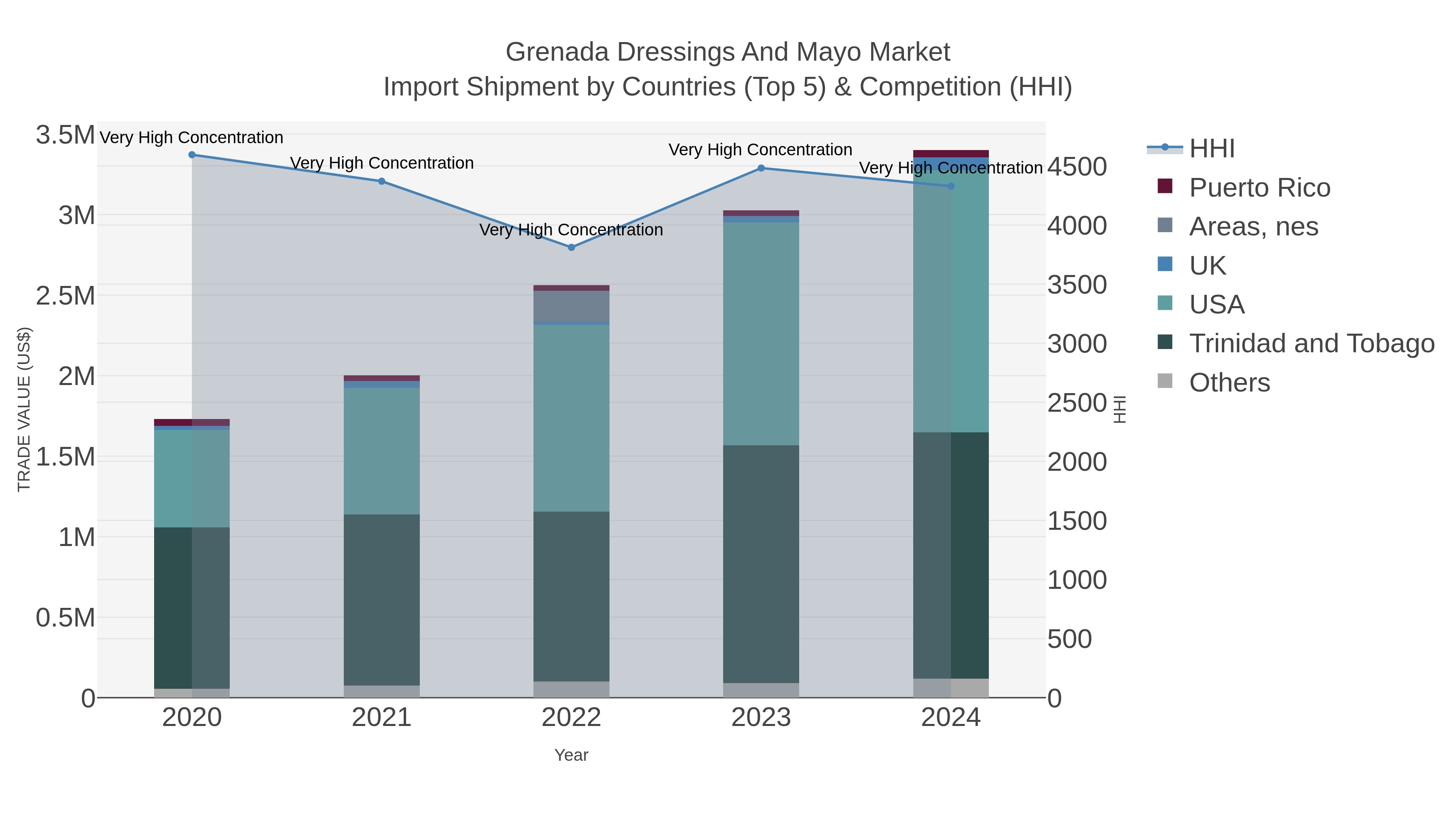Image resolution: width=1456 pixels, height=819 pixels.
Task: Click the 0.5M left axis tick
Action: 65,618
